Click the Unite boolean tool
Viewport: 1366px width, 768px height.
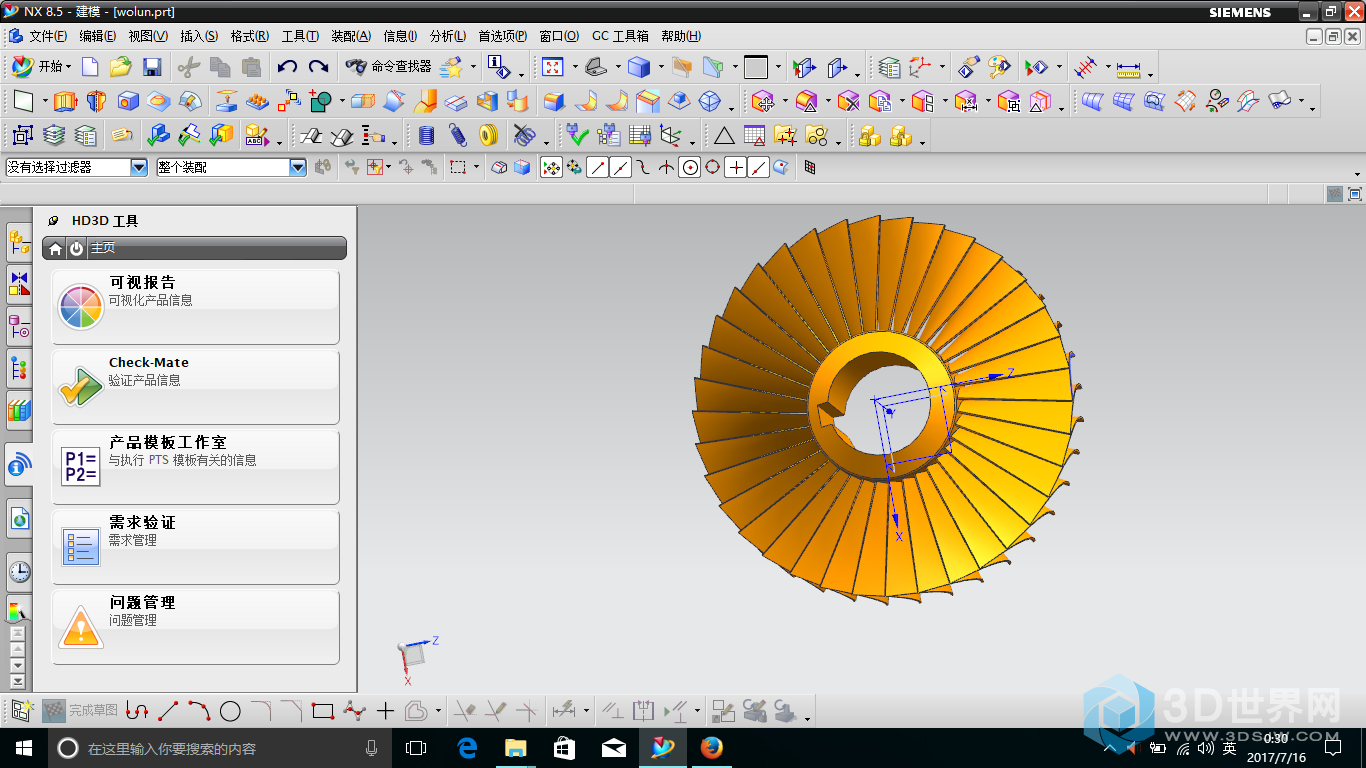coord(320,101)
